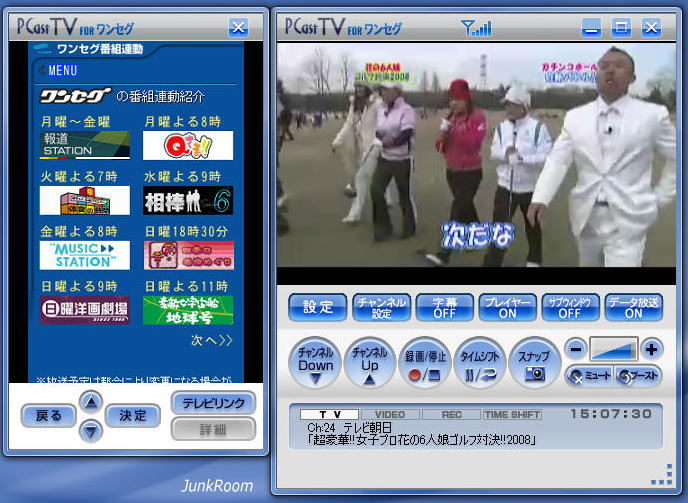Click the Channel Up button
The width and height of the screenshot is (688, 503).
[x=369, y=363]
